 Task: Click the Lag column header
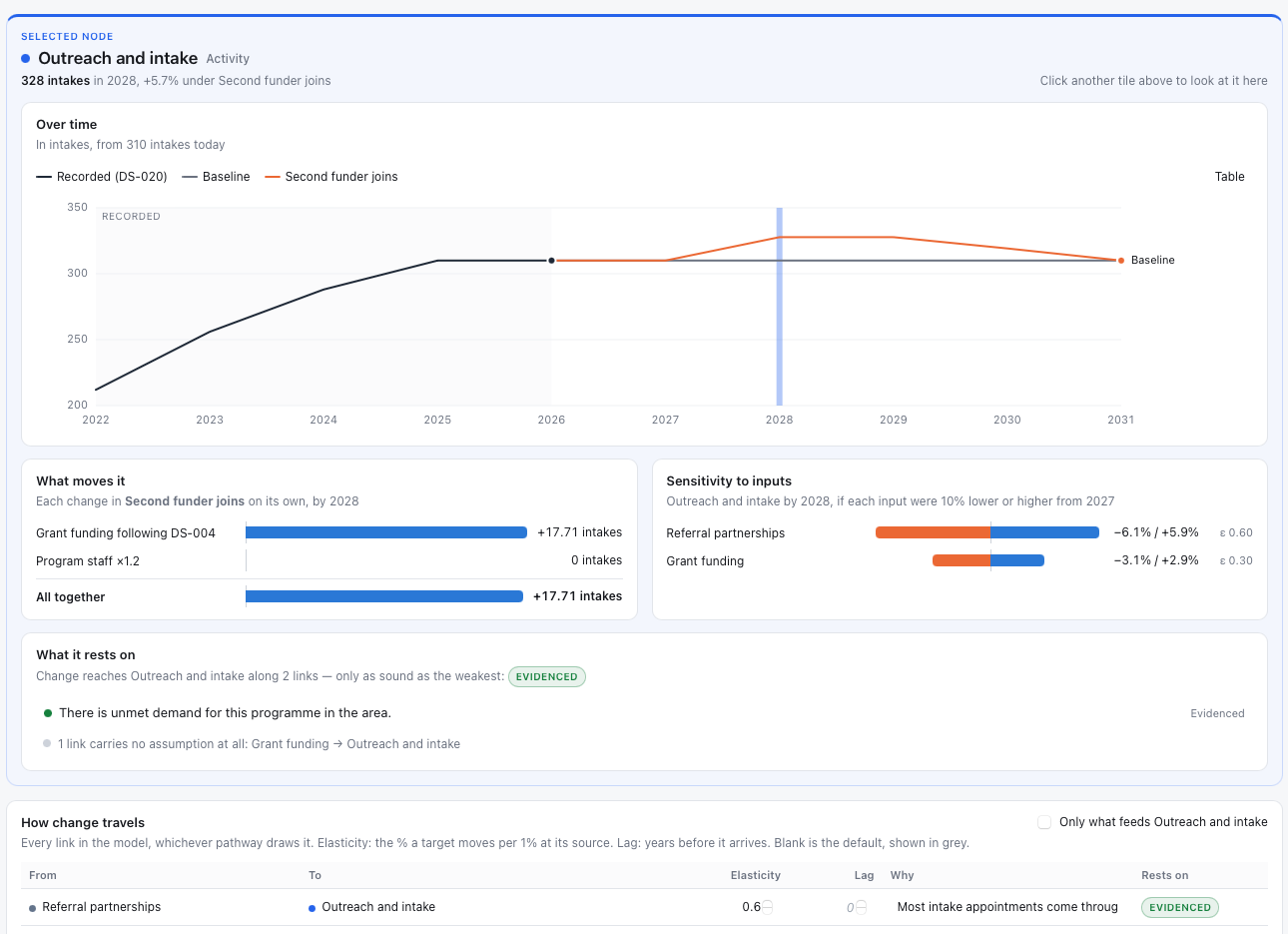864,875
